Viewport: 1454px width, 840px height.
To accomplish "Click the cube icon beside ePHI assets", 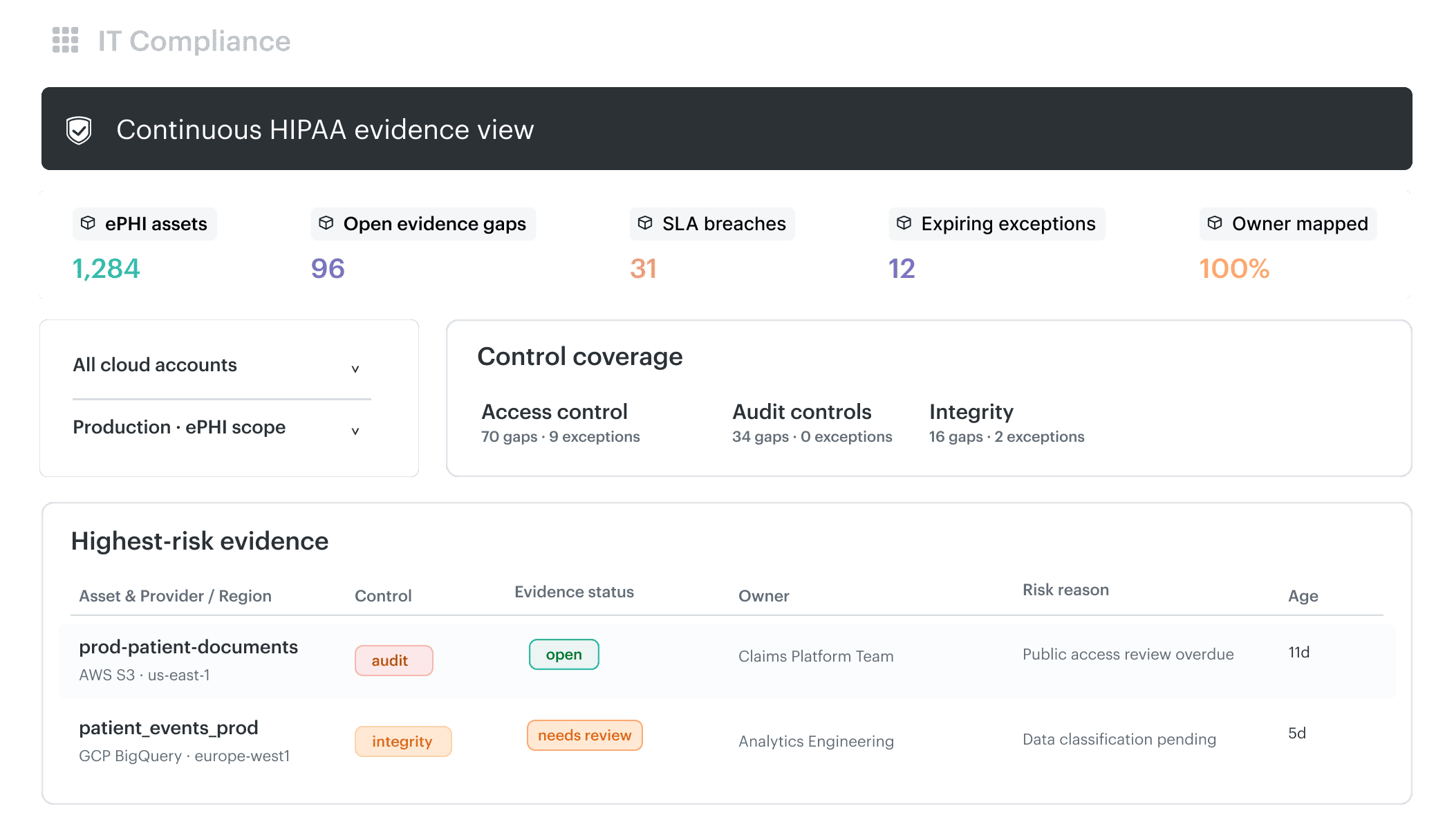I will pos(88,223).
